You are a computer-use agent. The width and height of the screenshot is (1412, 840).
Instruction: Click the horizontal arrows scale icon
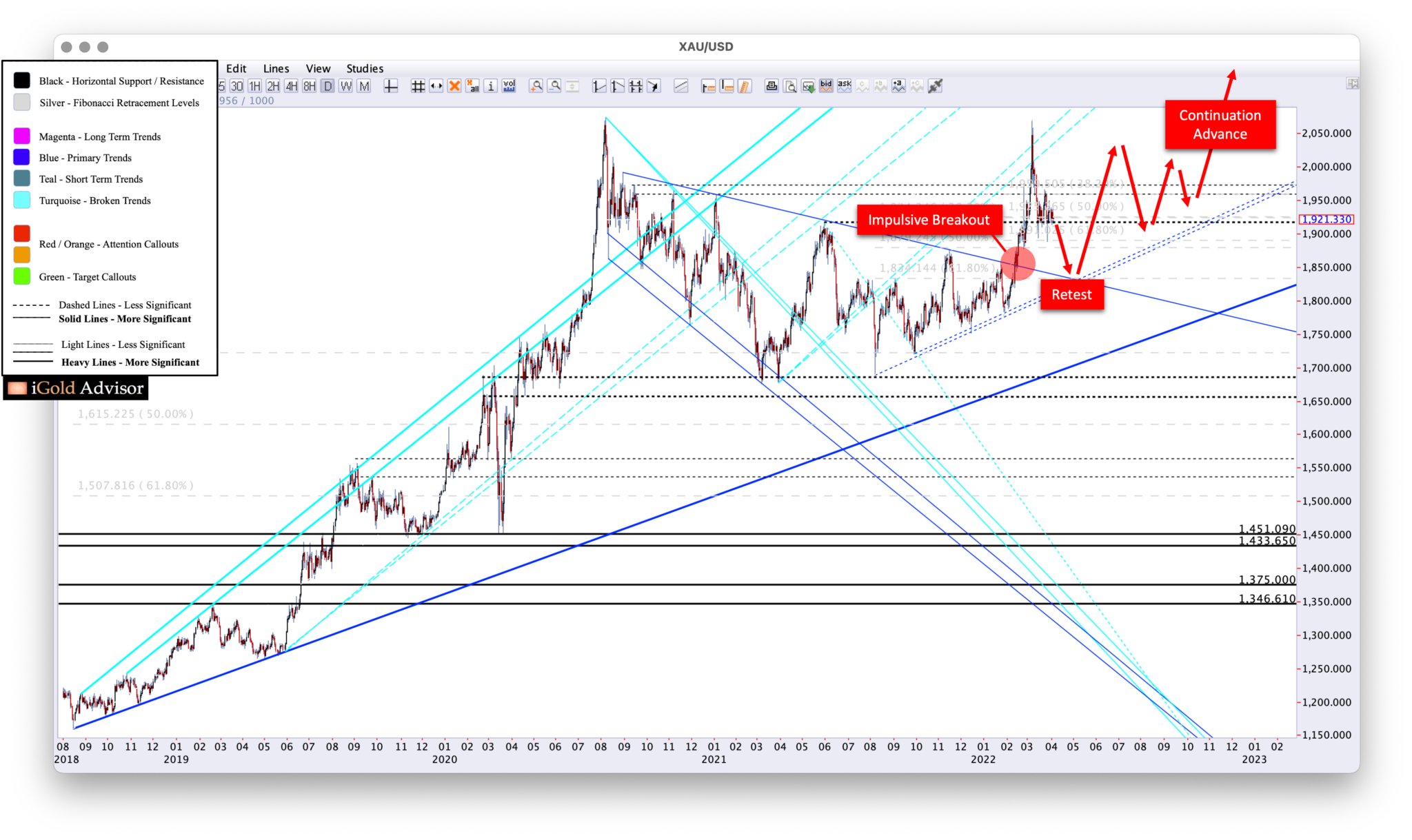(436, 86)
